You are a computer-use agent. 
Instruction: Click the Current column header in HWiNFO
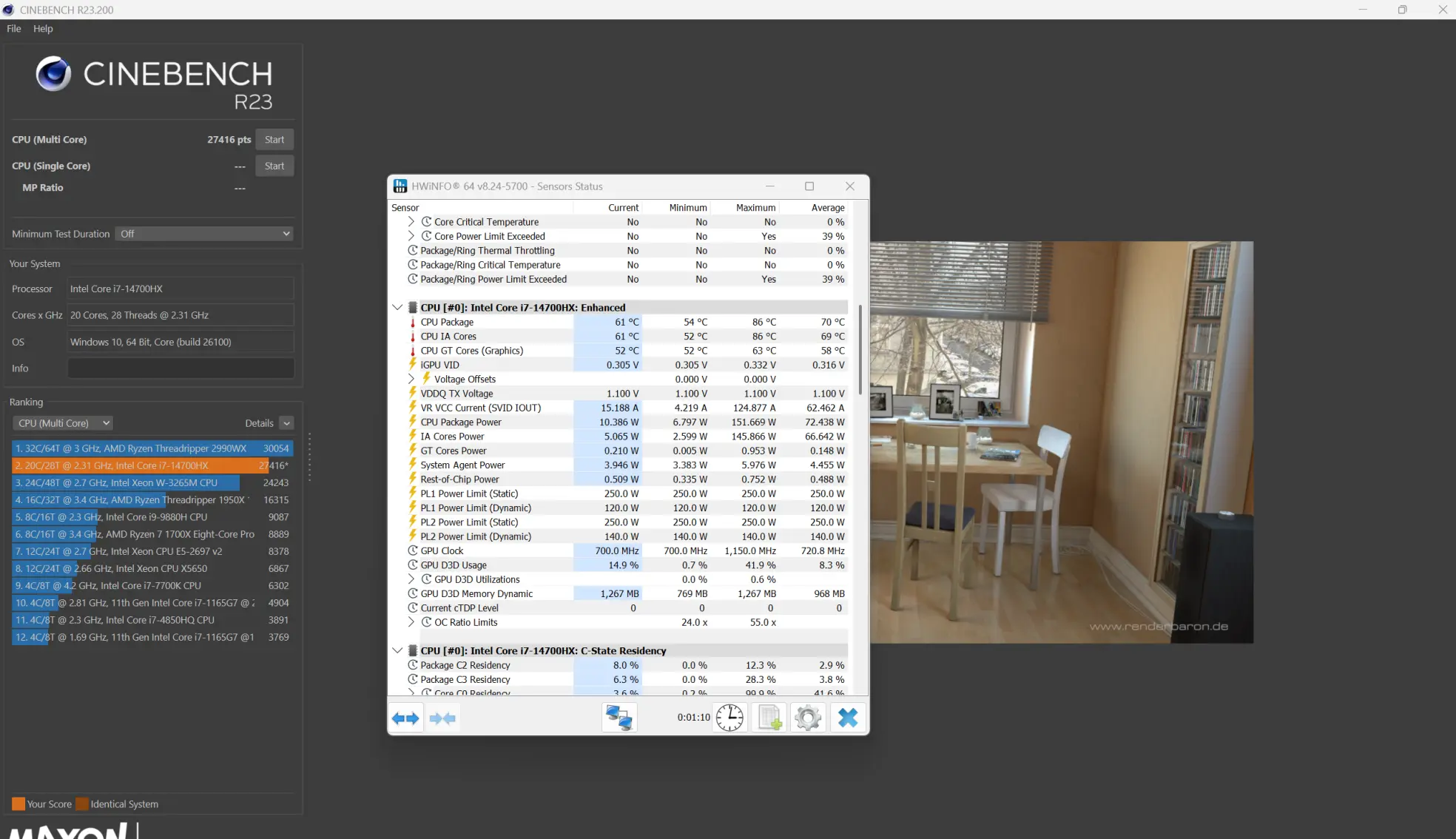click(x=623, y=208)
